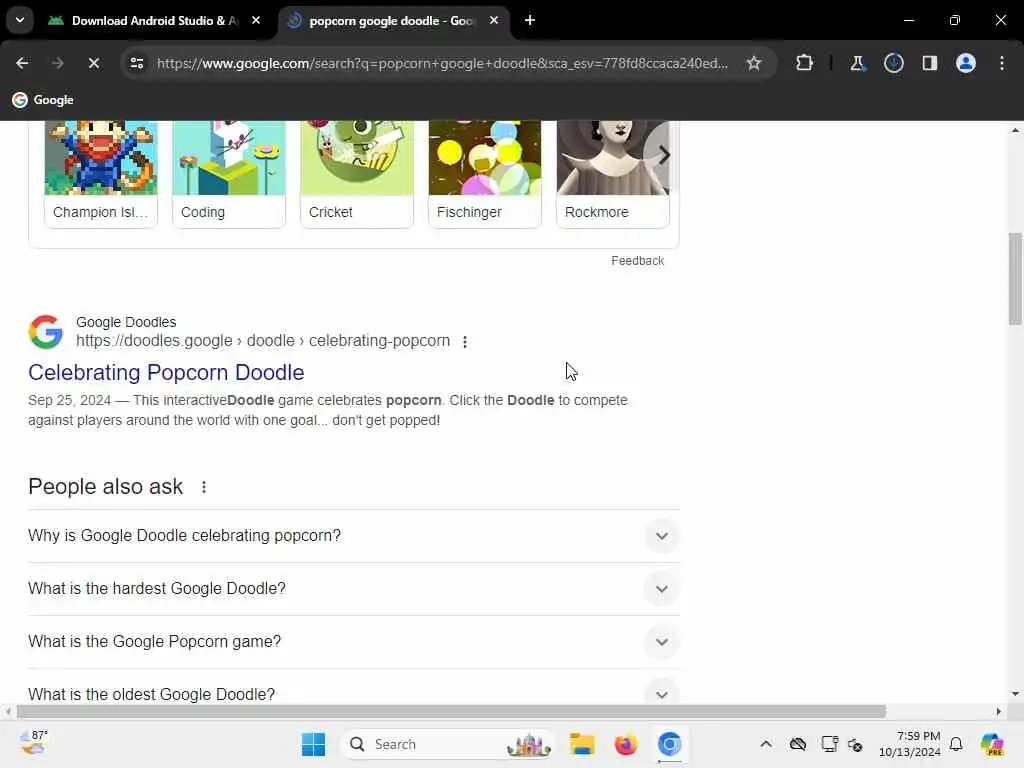This screenshot has width=1024, height=768.
Task: Launch Firefox from the taskbar
Action: (x=626, y=744)
